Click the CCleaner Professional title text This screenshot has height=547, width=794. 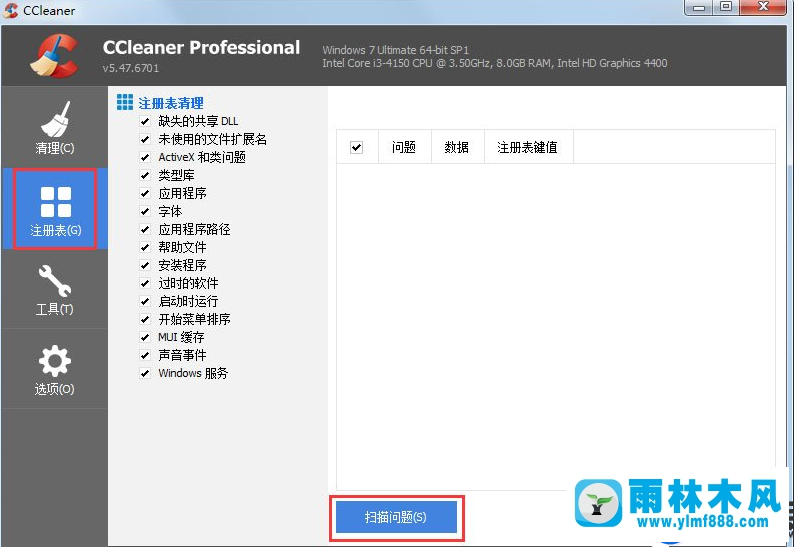201,48
